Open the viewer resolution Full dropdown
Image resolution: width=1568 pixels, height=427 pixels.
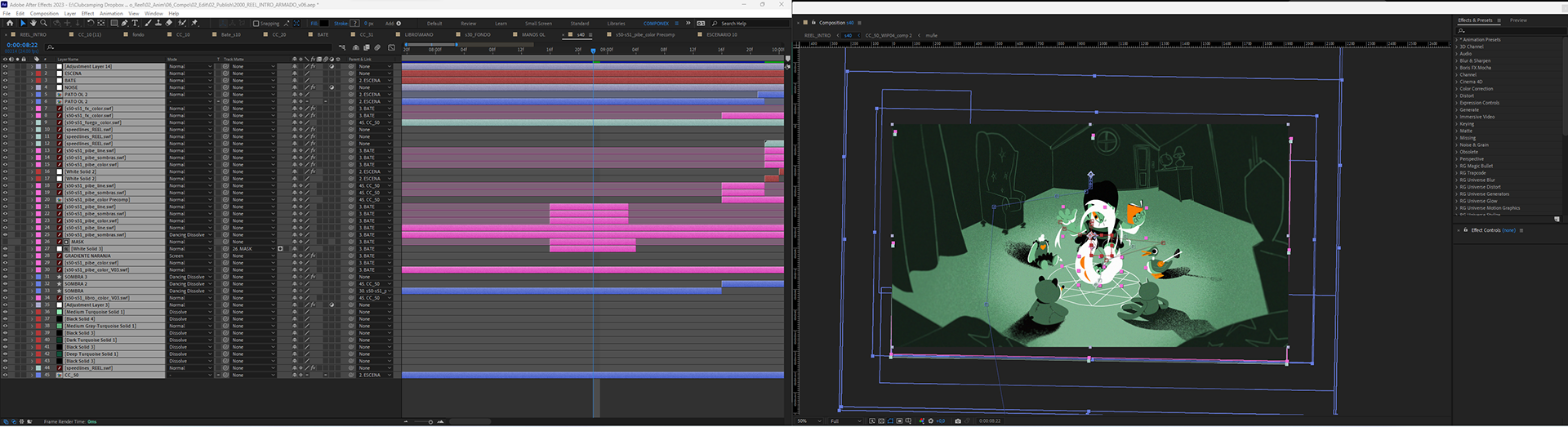coord(846,421)
